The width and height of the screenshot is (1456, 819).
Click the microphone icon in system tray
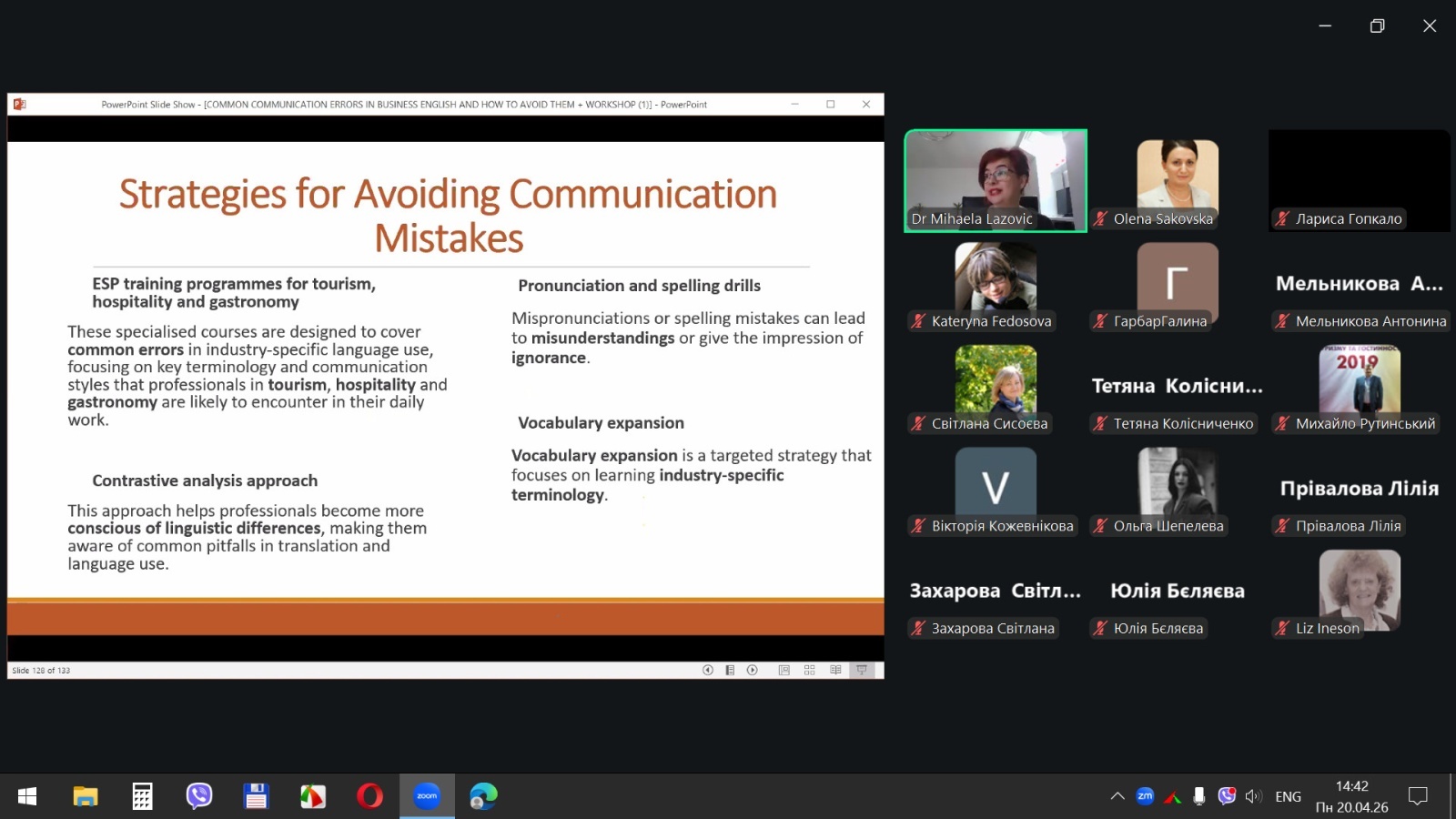(x=1199, y=796)
